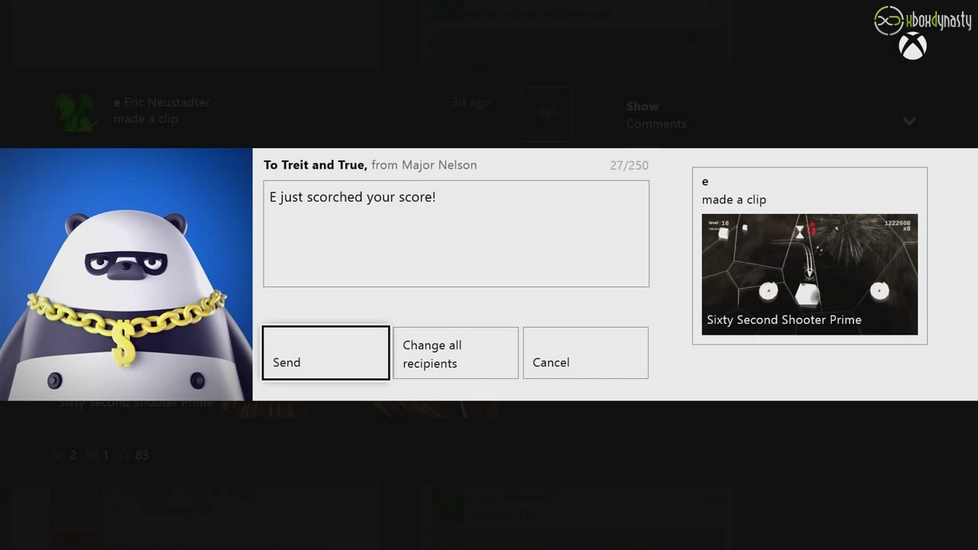This screenshot has width=978, height=550.
Task: Click the message text box
Action: pyautogui.click(x=456, y=233)
